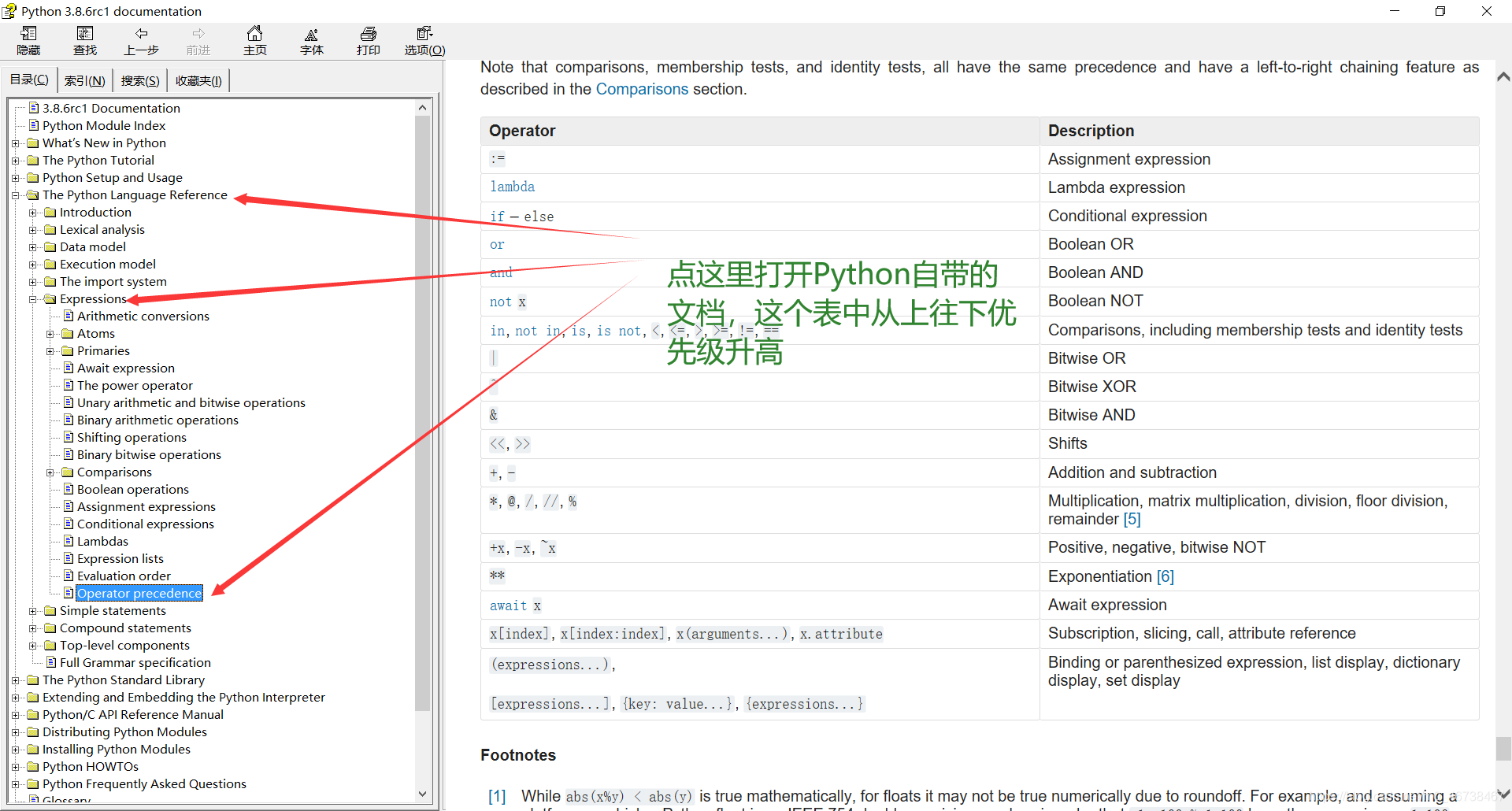Image resolution: width=1512 pixels, height=811 pixels.
Task: Expand the Python Standard Library node
Action: coord(15,680)
